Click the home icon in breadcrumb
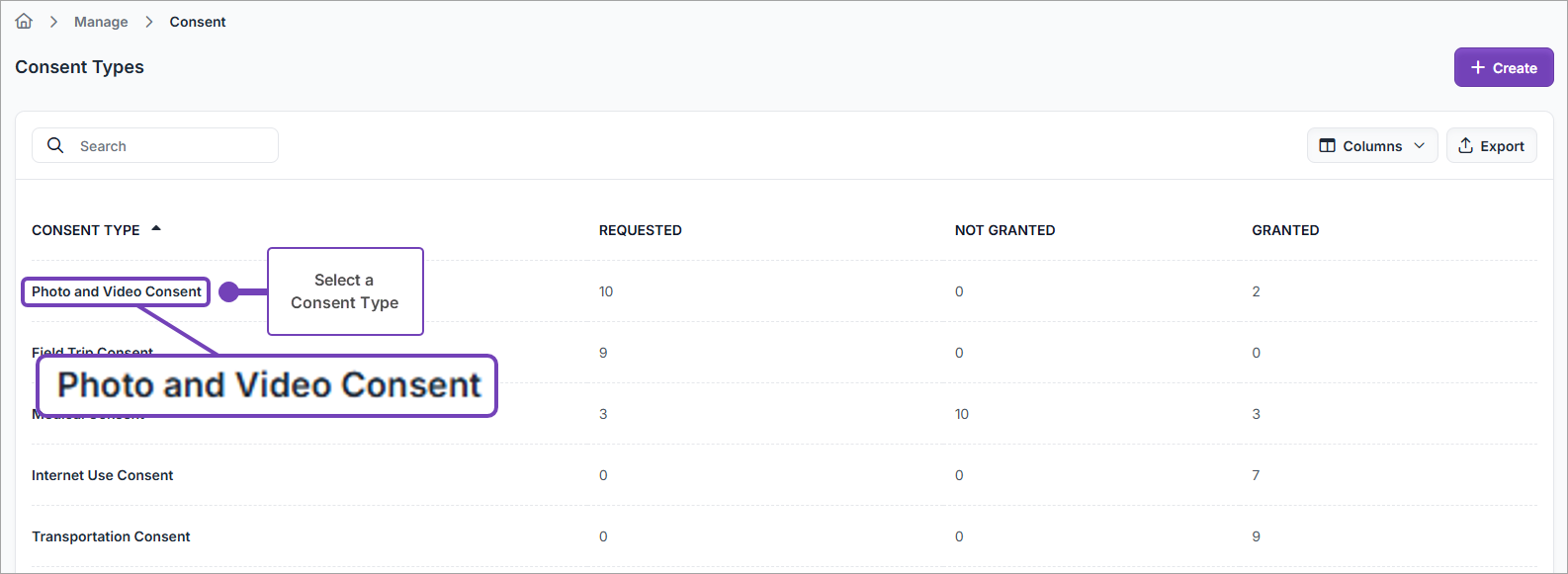This screenshot has width=1568, height=574. point(24,22)
